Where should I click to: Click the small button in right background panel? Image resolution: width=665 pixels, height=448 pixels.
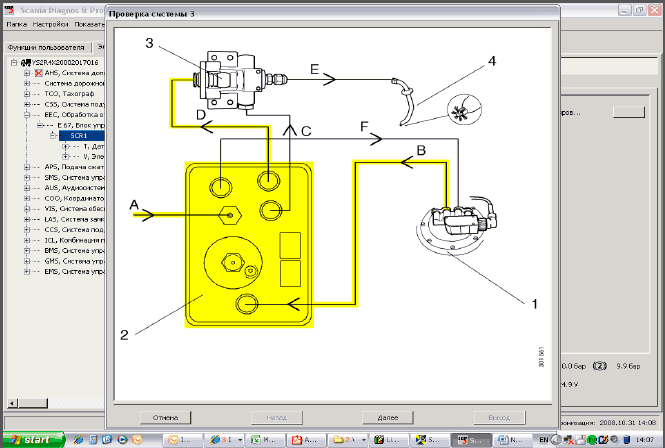pyautogui.click(x=627, y=113)
